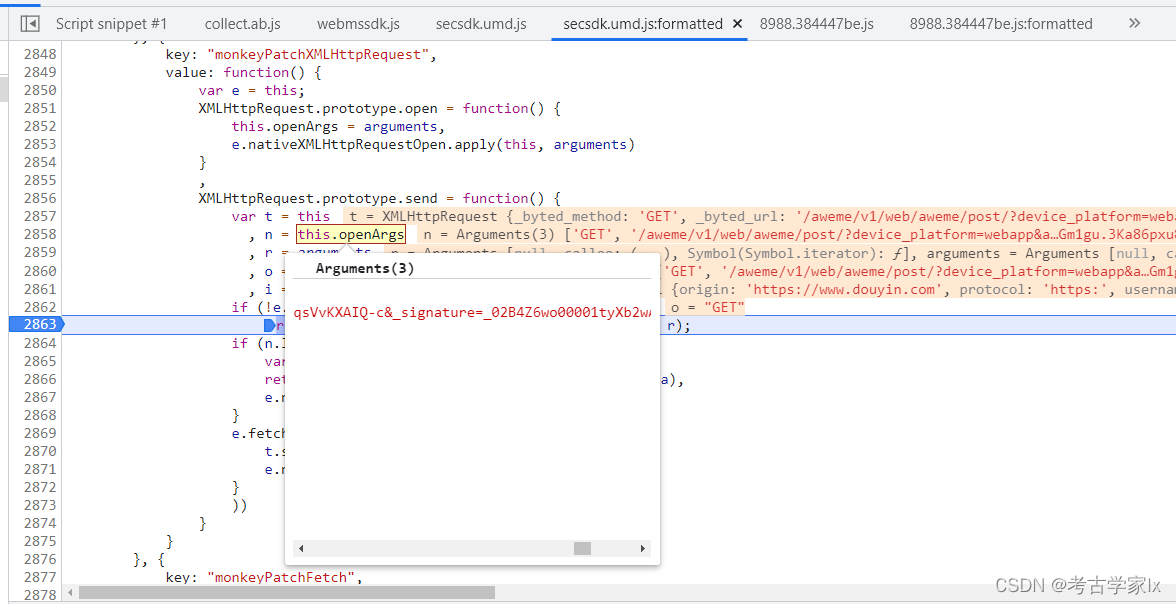Viewport: 1176px width, 604px height.
Task: Click the editor's horizontal scrollbar thumb
Action: point(286,593)
